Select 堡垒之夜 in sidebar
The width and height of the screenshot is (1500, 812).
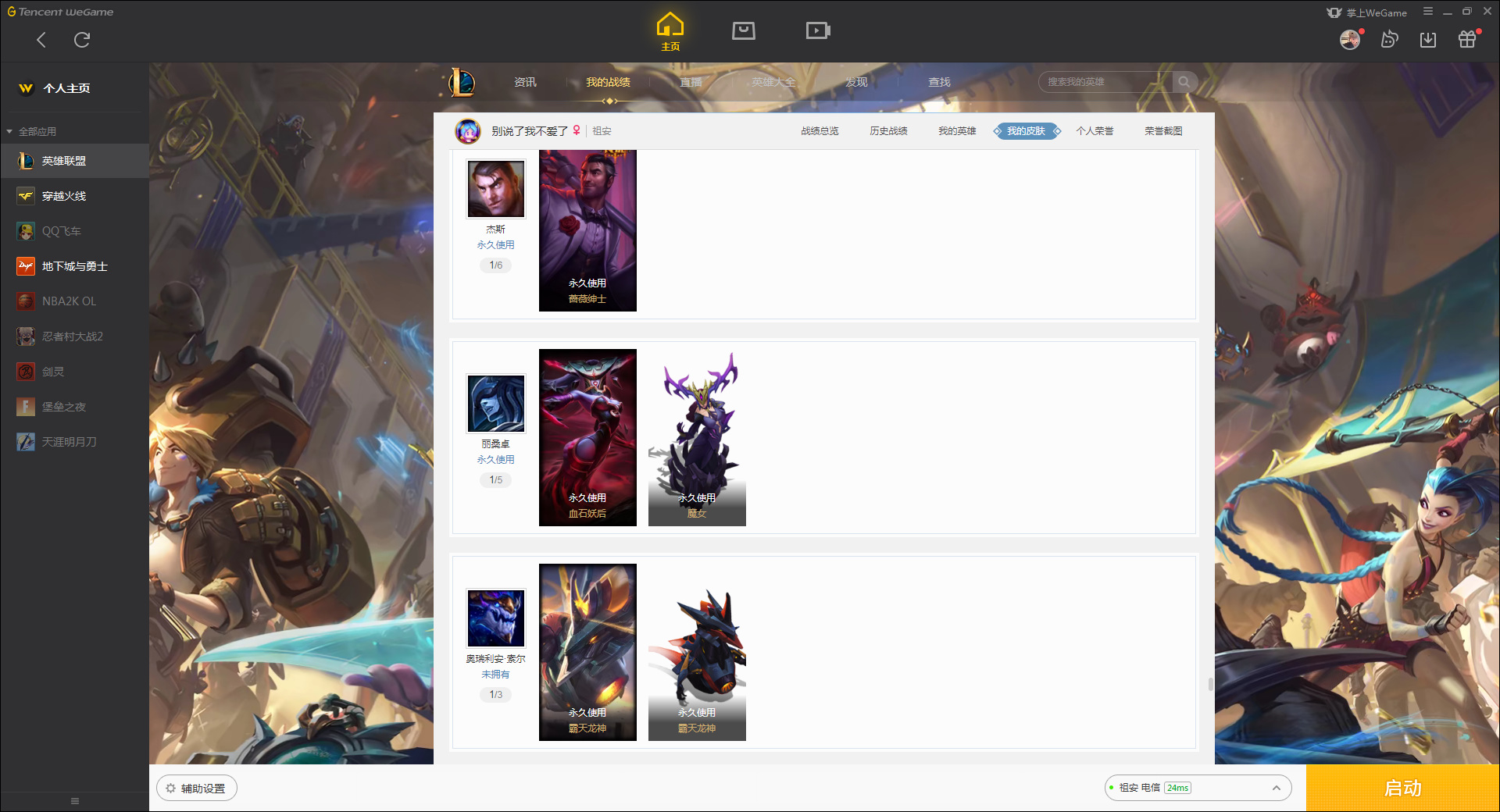point(75,407)
